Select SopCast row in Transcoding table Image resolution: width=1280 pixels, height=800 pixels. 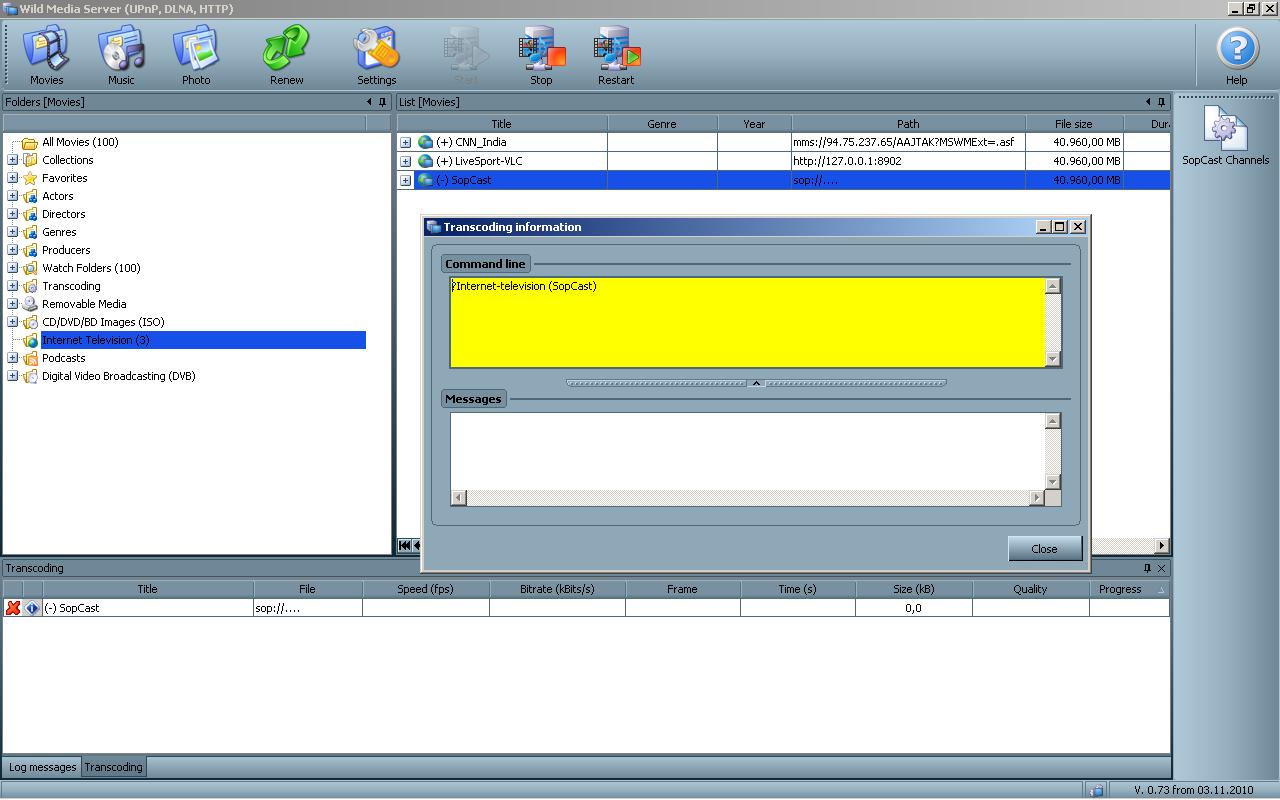click(x=585, y=608)
